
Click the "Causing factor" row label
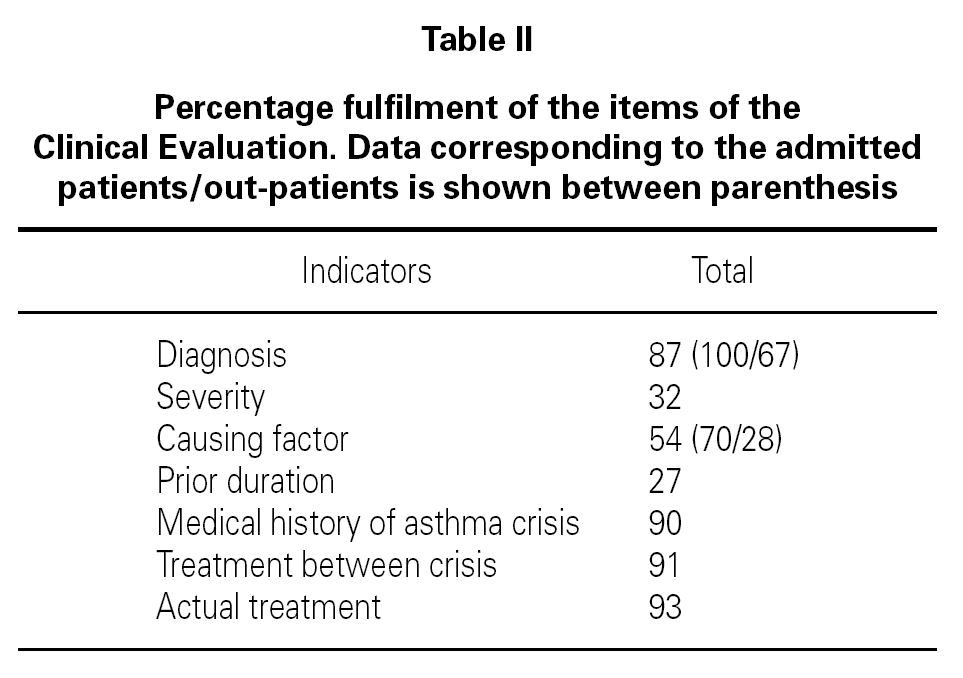(x=252, y=439)
